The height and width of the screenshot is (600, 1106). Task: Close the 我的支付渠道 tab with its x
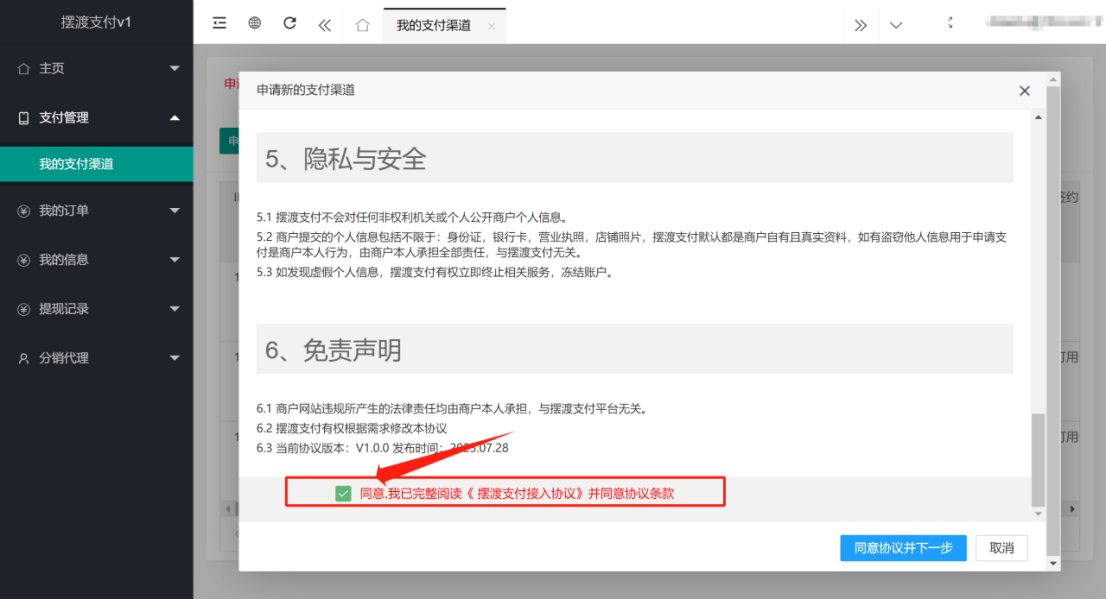492,26
